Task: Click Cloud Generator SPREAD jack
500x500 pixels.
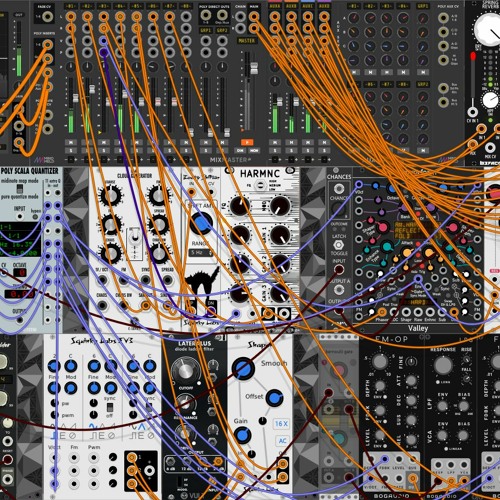Action: coord(168,280)
